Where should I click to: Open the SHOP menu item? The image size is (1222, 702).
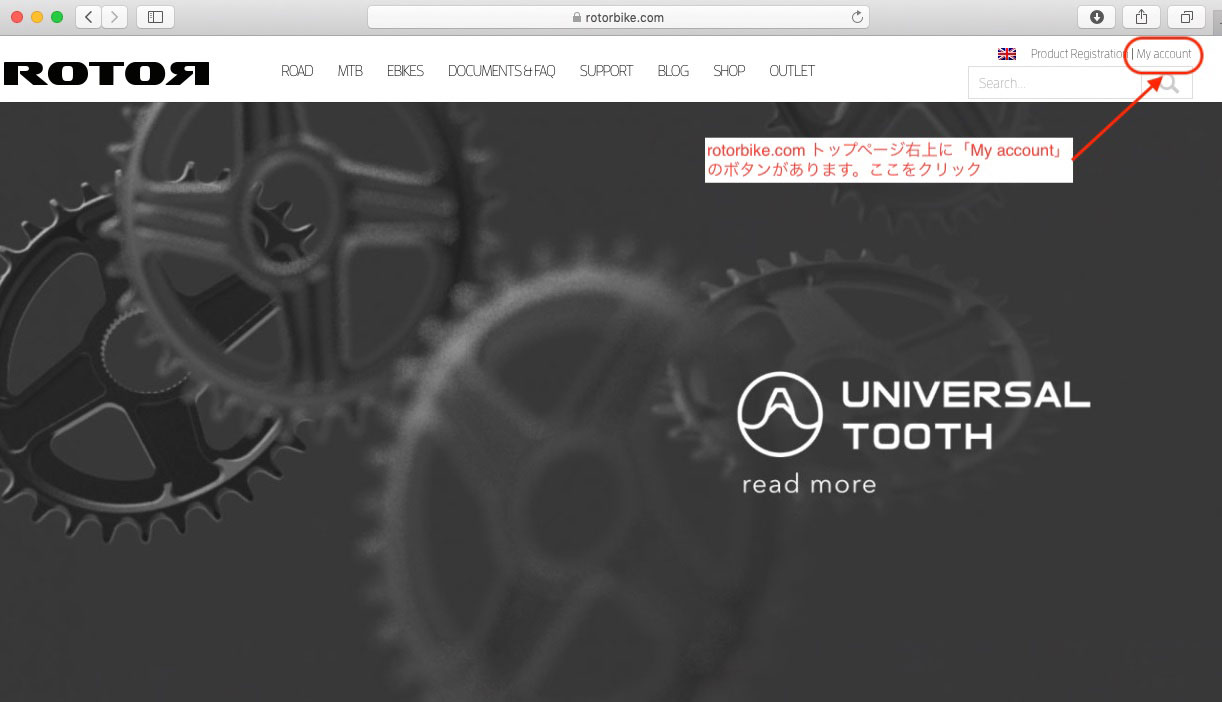click(729, 71)
